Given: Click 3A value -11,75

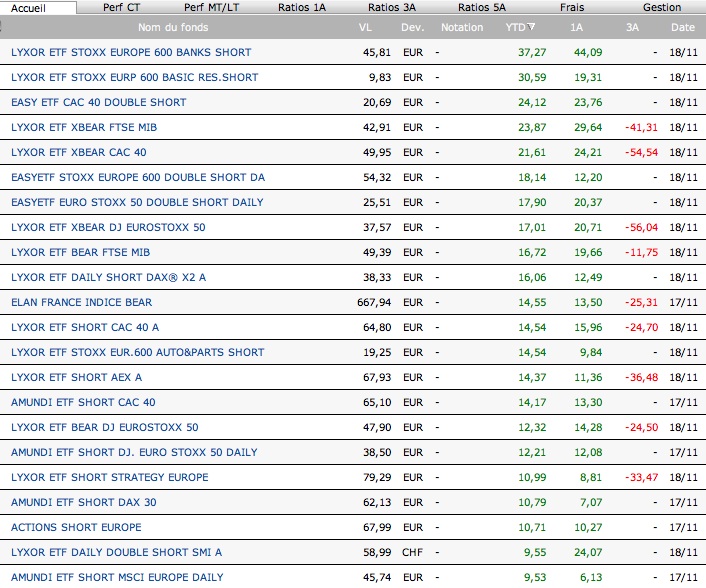Looking at the screenshot, I should [641, 252].
